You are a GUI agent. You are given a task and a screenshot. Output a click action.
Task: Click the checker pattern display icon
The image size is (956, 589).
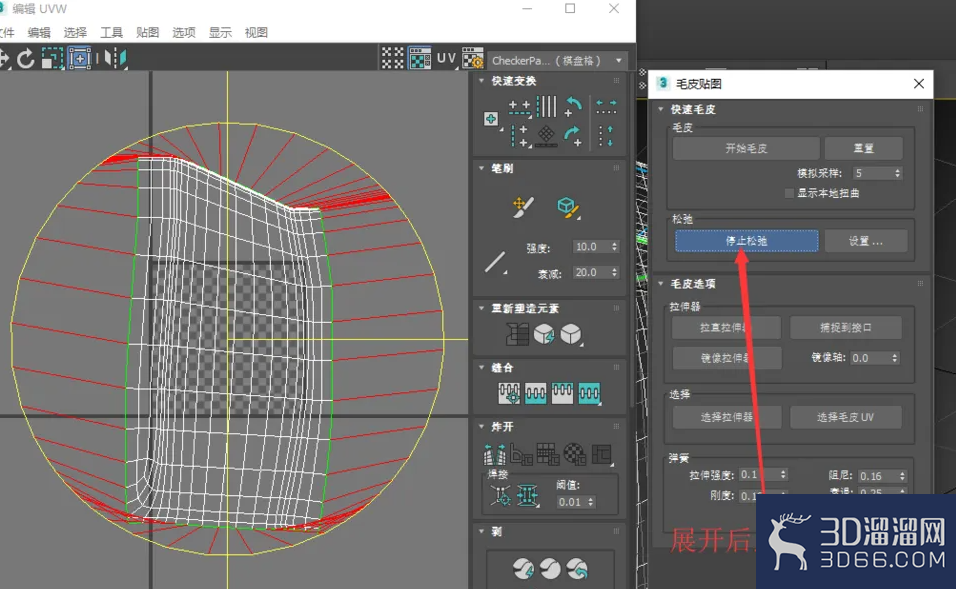[x=419, y=59]
